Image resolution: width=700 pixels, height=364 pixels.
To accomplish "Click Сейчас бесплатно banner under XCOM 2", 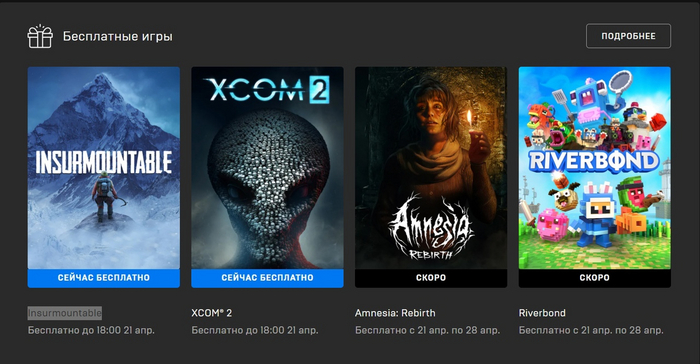I will (267, 278).
